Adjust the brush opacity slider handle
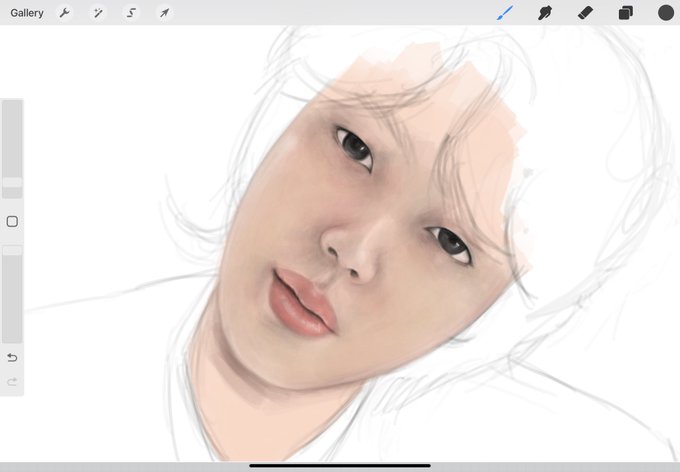This screenshot has height=472, width=680. pos(12,250)
